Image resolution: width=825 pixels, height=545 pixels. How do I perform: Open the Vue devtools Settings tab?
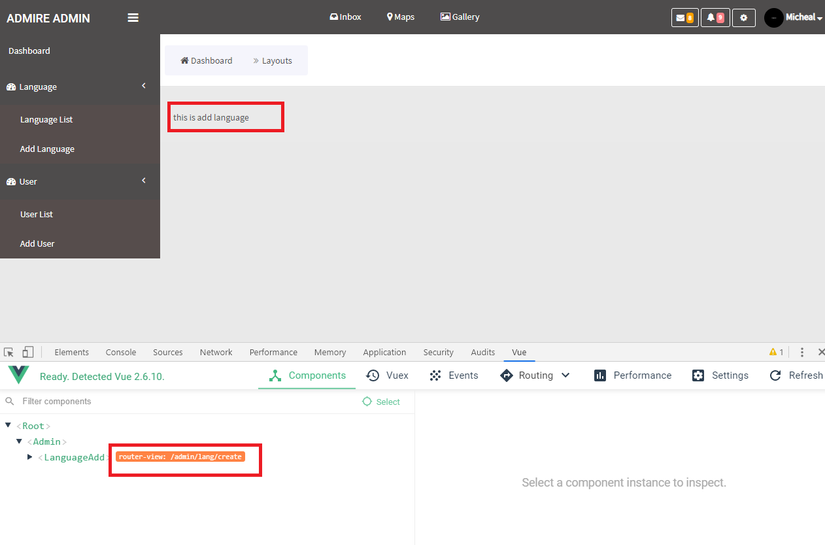pos(720,376)
